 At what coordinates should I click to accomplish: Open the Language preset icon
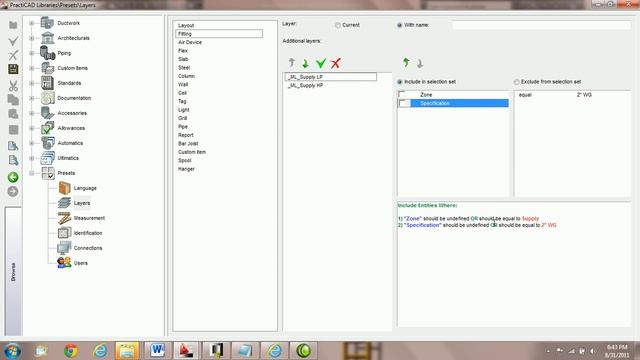(x=64, y=188)
